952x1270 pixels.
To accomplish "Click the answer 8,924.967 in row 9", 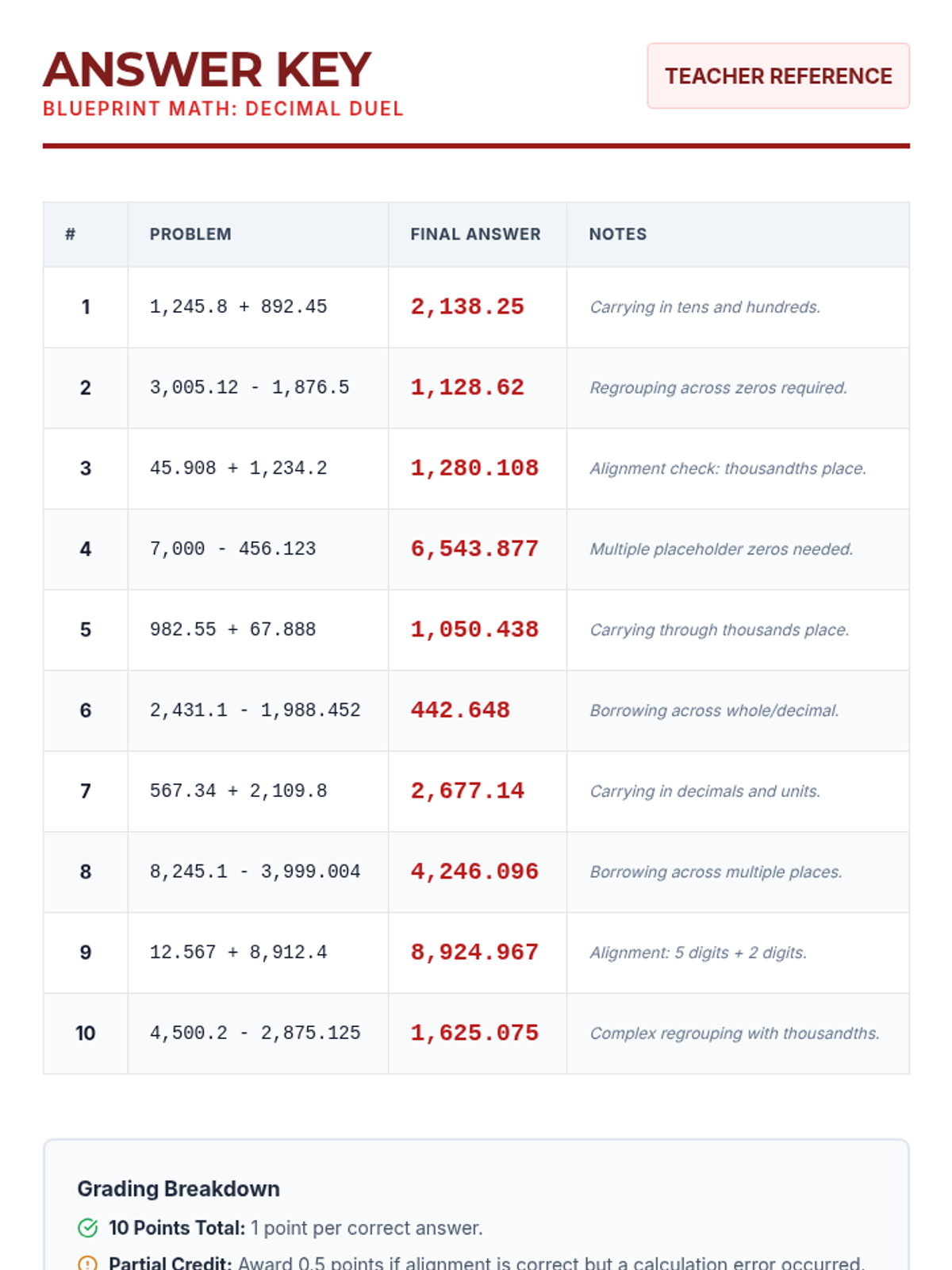I will click(x=474, y=952).
